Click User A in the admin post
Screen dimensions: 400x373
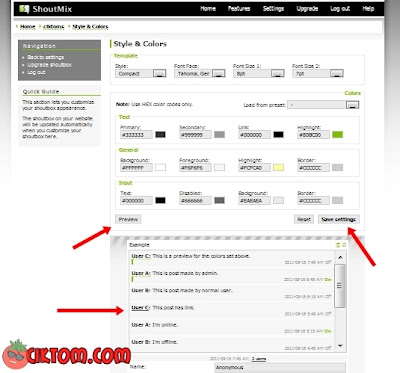click(141, 273)
